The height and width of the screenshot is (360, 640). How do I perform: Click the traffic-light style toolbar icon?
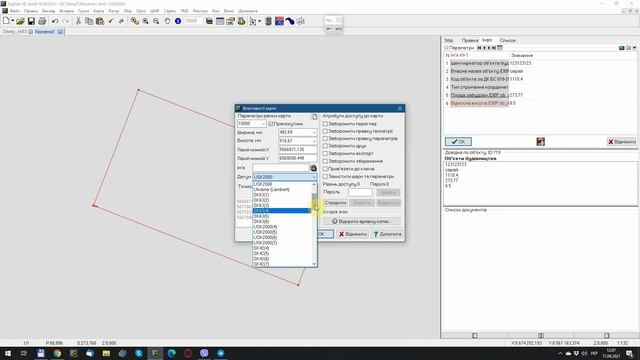coord(269,21)
